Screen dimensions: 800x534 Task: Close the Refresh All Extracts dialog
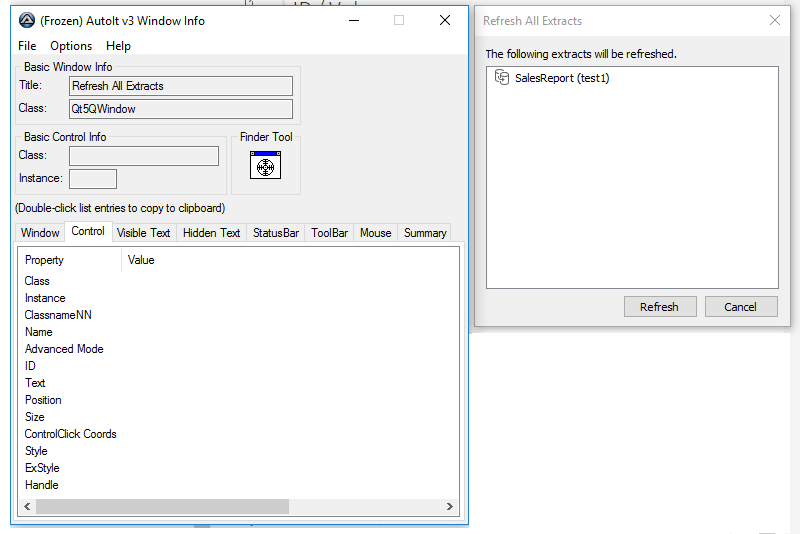tap(774, 20)
